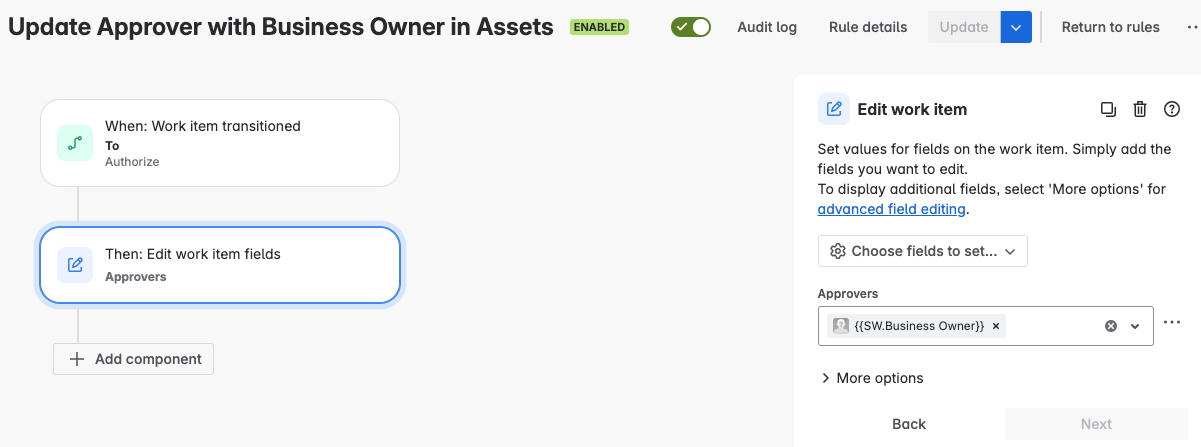
Task: Click the Edit work item pencil icon
Action: [x=834, y=109]
